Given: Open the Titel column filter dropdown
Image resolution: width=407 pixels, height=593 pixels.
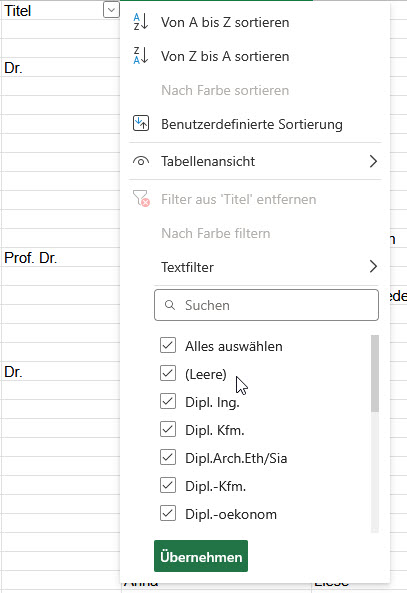Looking at the screenshot, I should 111,10.
